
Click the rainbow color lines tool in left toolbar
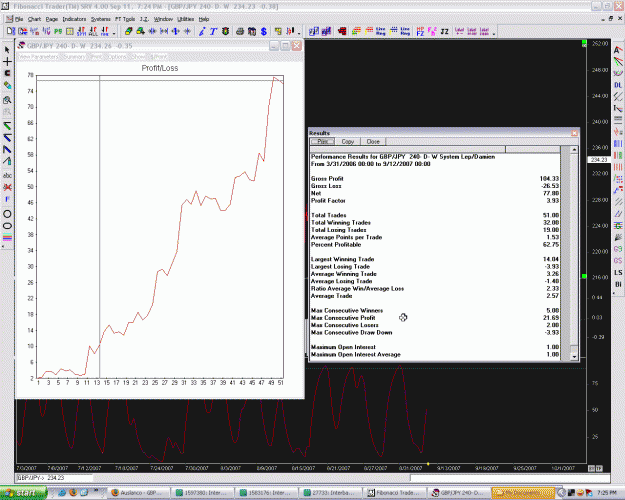pyautogui.click(x=7, y=238)
